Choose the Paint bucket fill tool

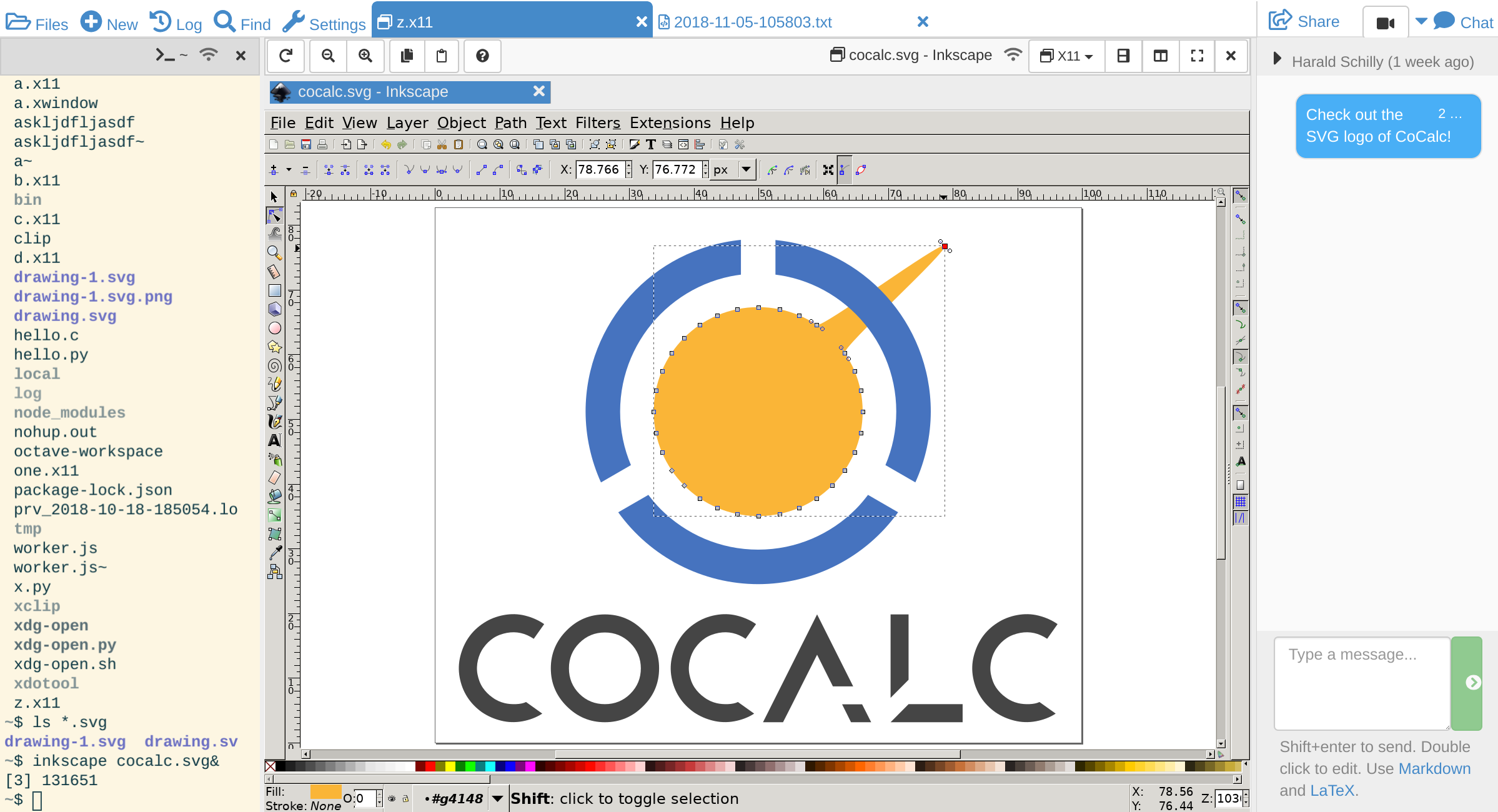pos(274,497)
